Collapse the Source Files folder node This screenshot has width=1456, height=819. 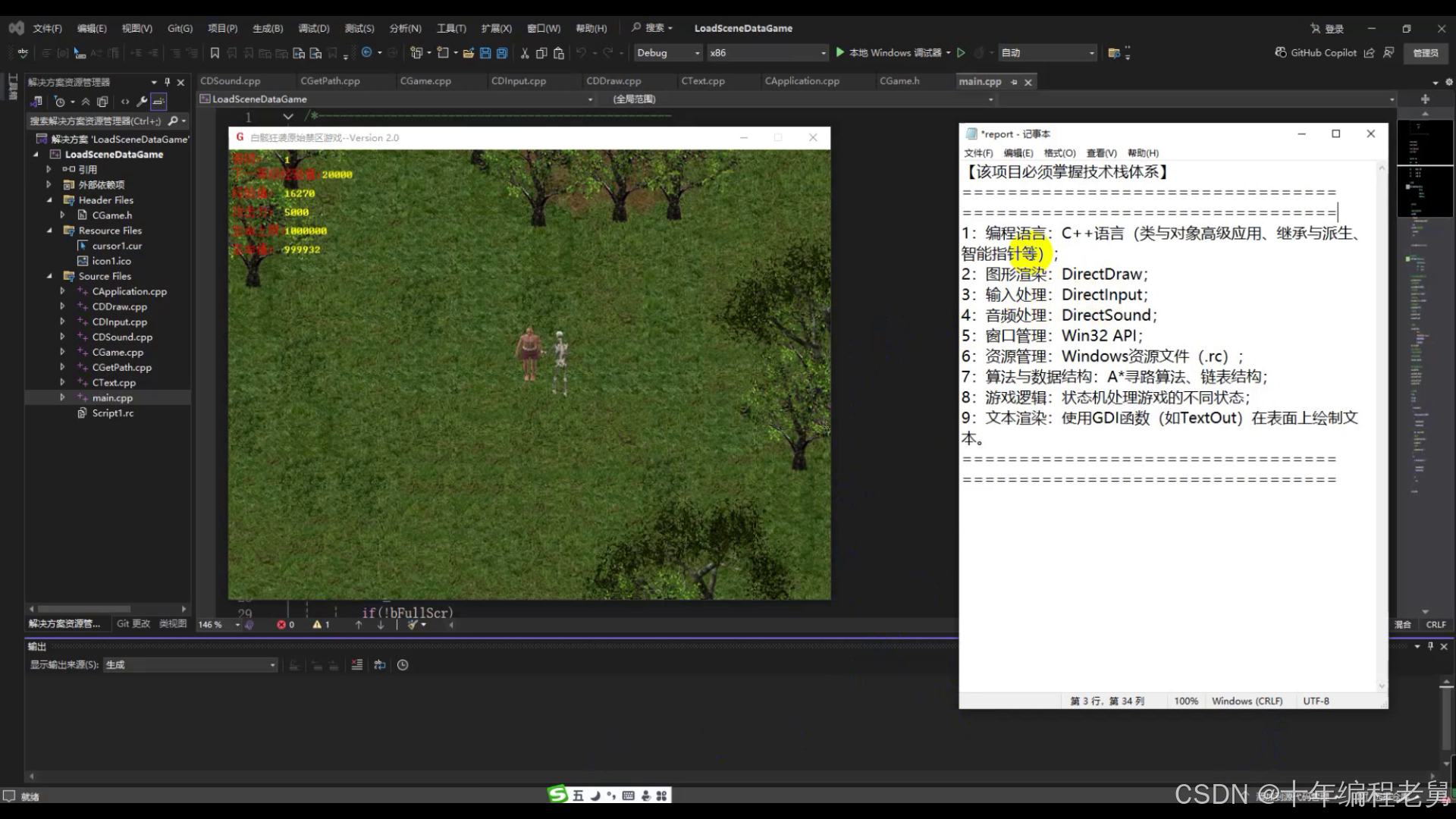coord(49,276)
